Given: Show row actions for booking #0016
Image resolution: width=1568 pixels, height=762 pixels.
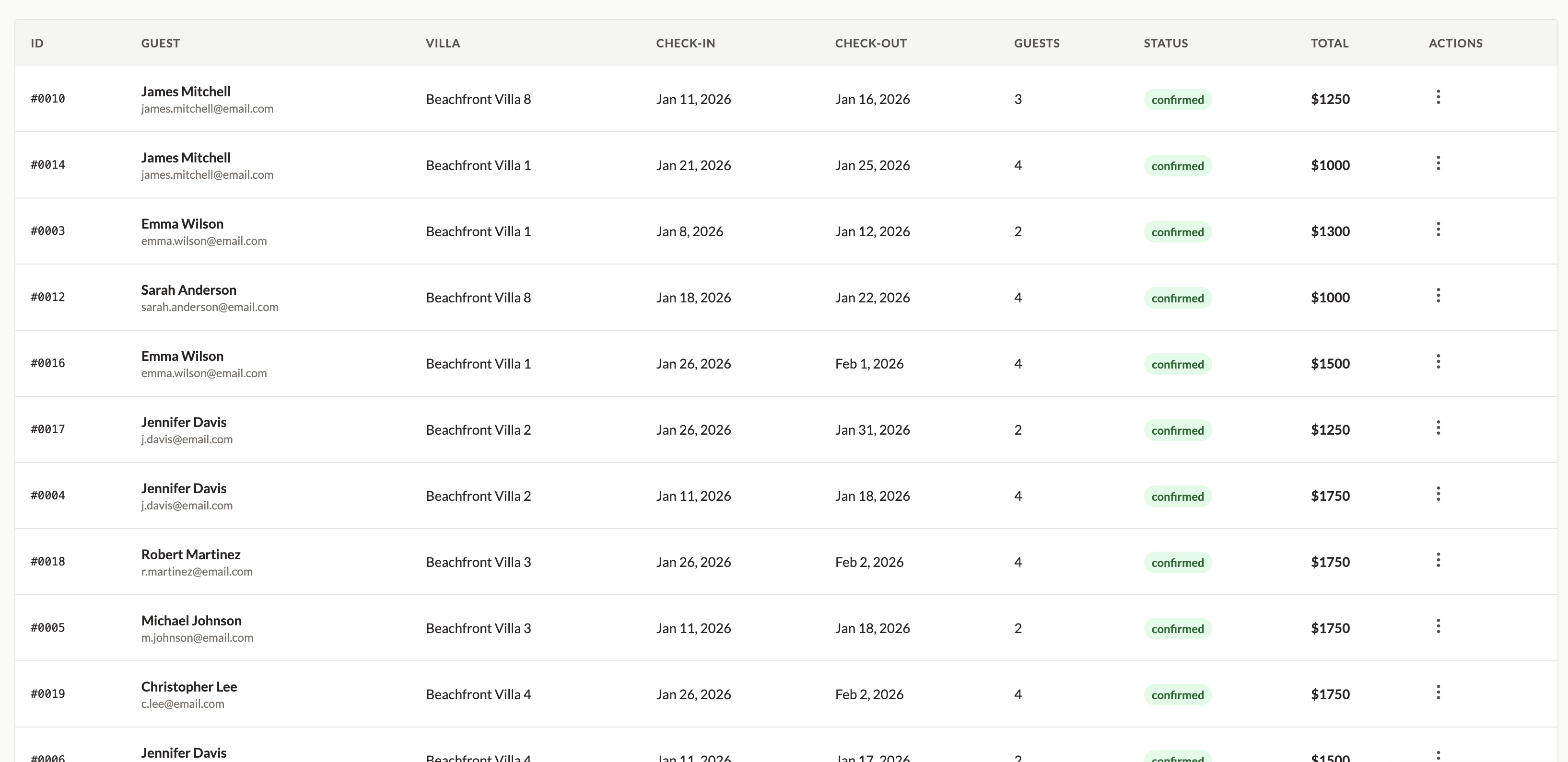Looking at the screenshot, I should 1438,362.
